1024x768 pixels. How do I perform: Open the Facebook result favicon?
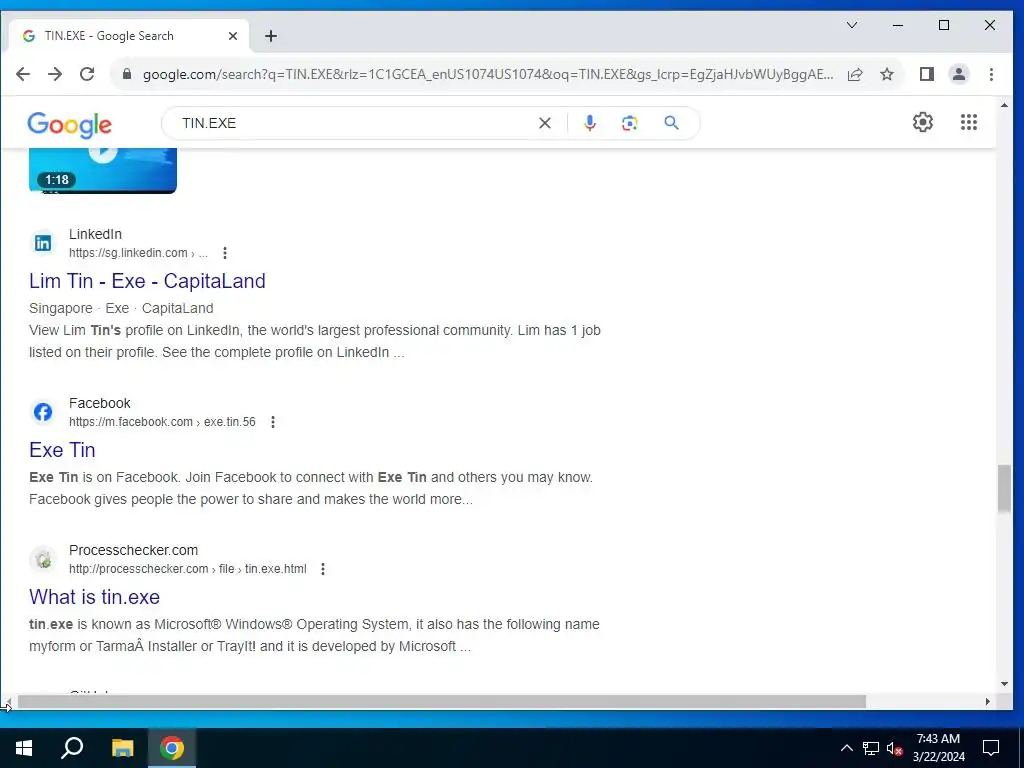[x=43, y=412]
